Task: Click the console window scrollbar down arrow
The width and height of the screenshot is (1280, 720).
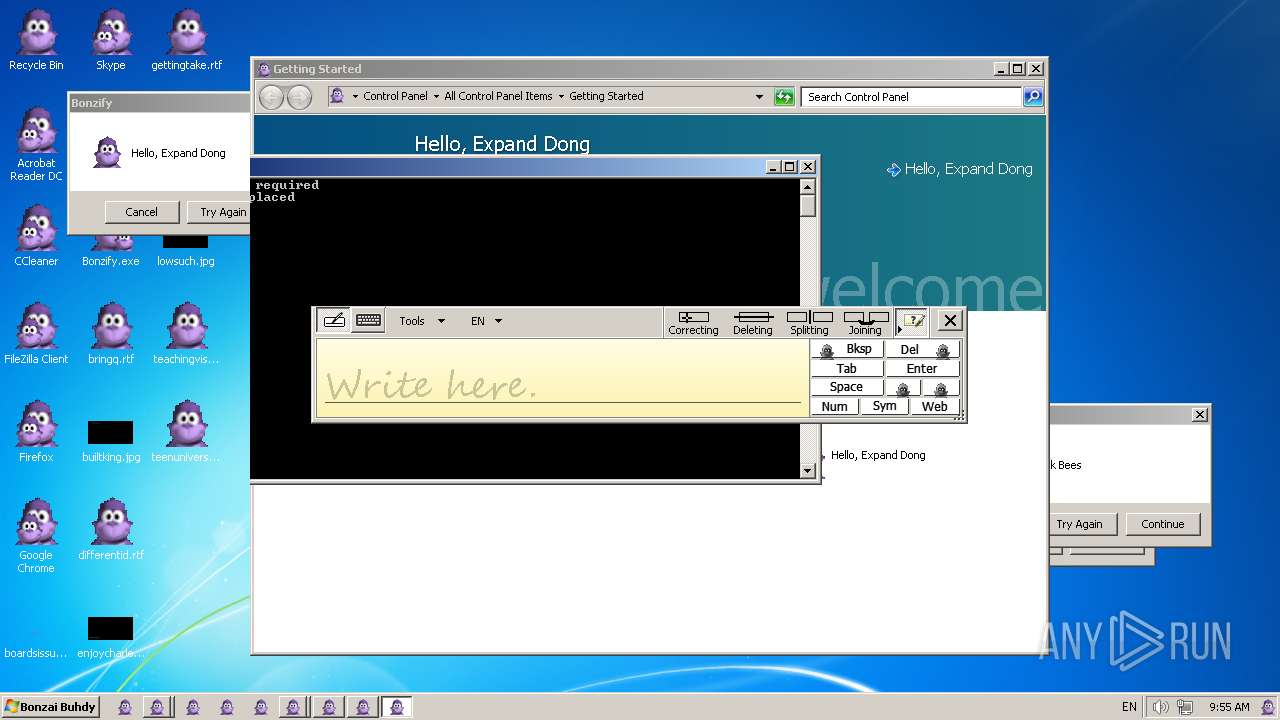Action: pos(808,470)
